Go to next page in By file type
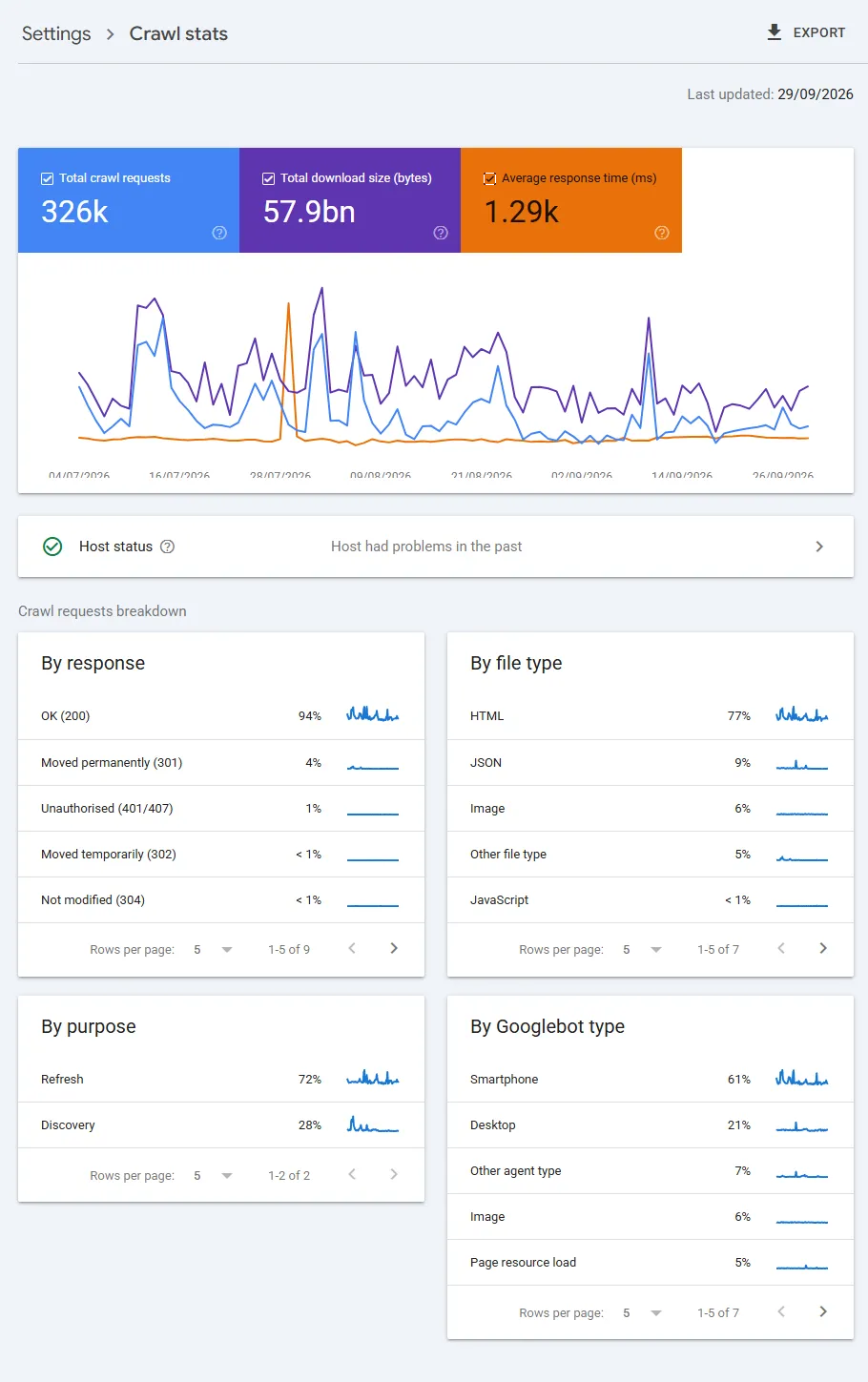Image resolution: width=868 pixels, height=1382 pixels. 823,948
